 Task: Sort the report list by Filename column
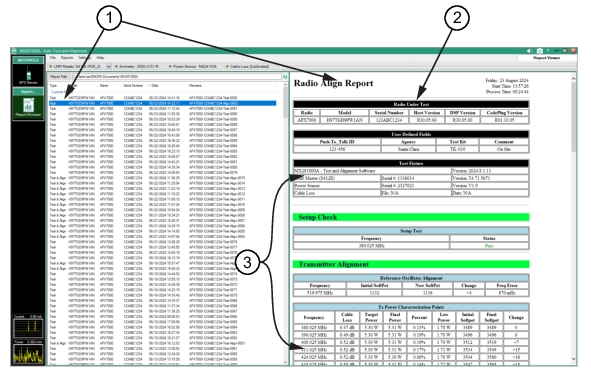coord(195,86)
